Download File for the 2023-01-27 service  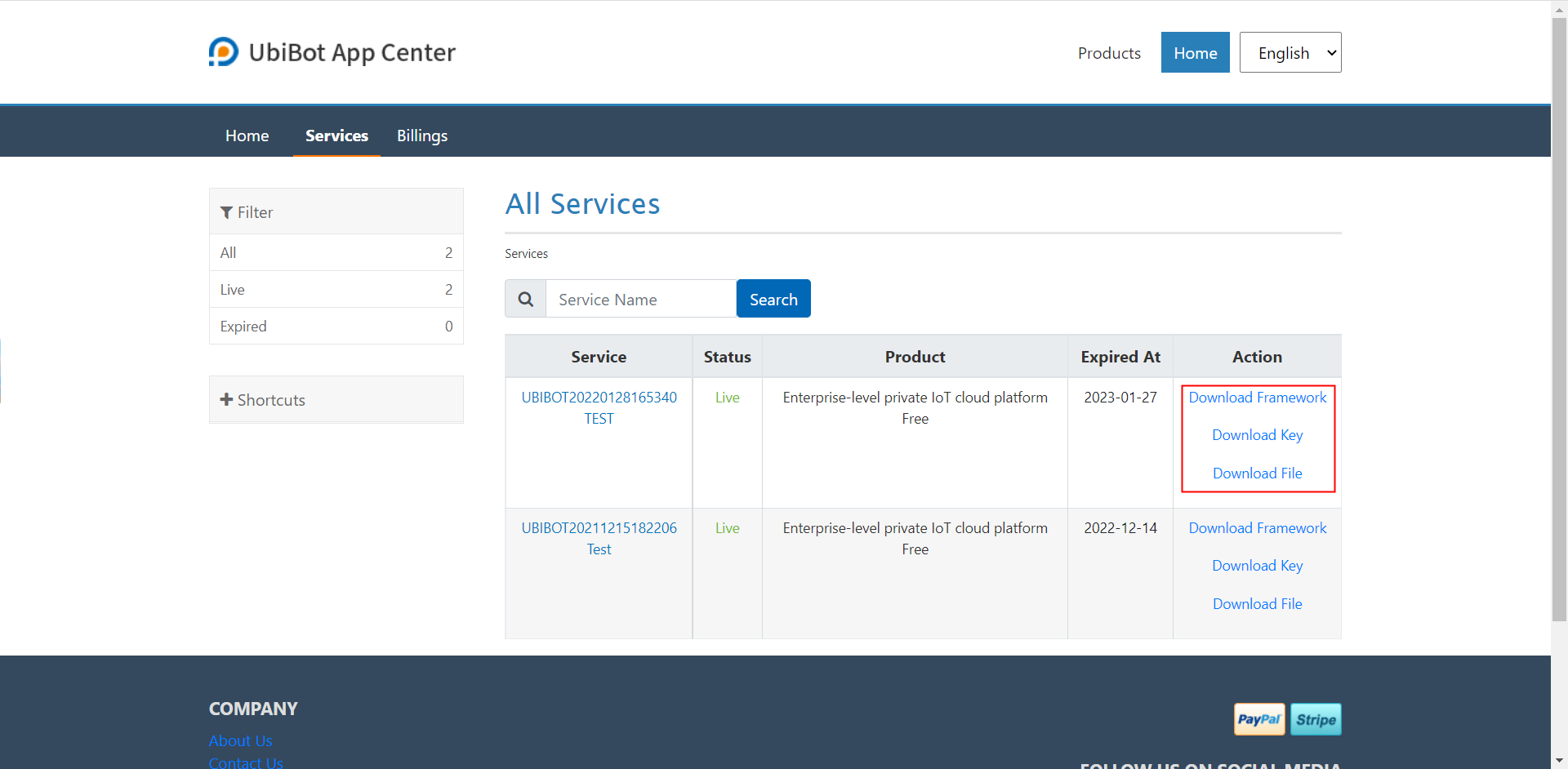[x=1258, y=473]
